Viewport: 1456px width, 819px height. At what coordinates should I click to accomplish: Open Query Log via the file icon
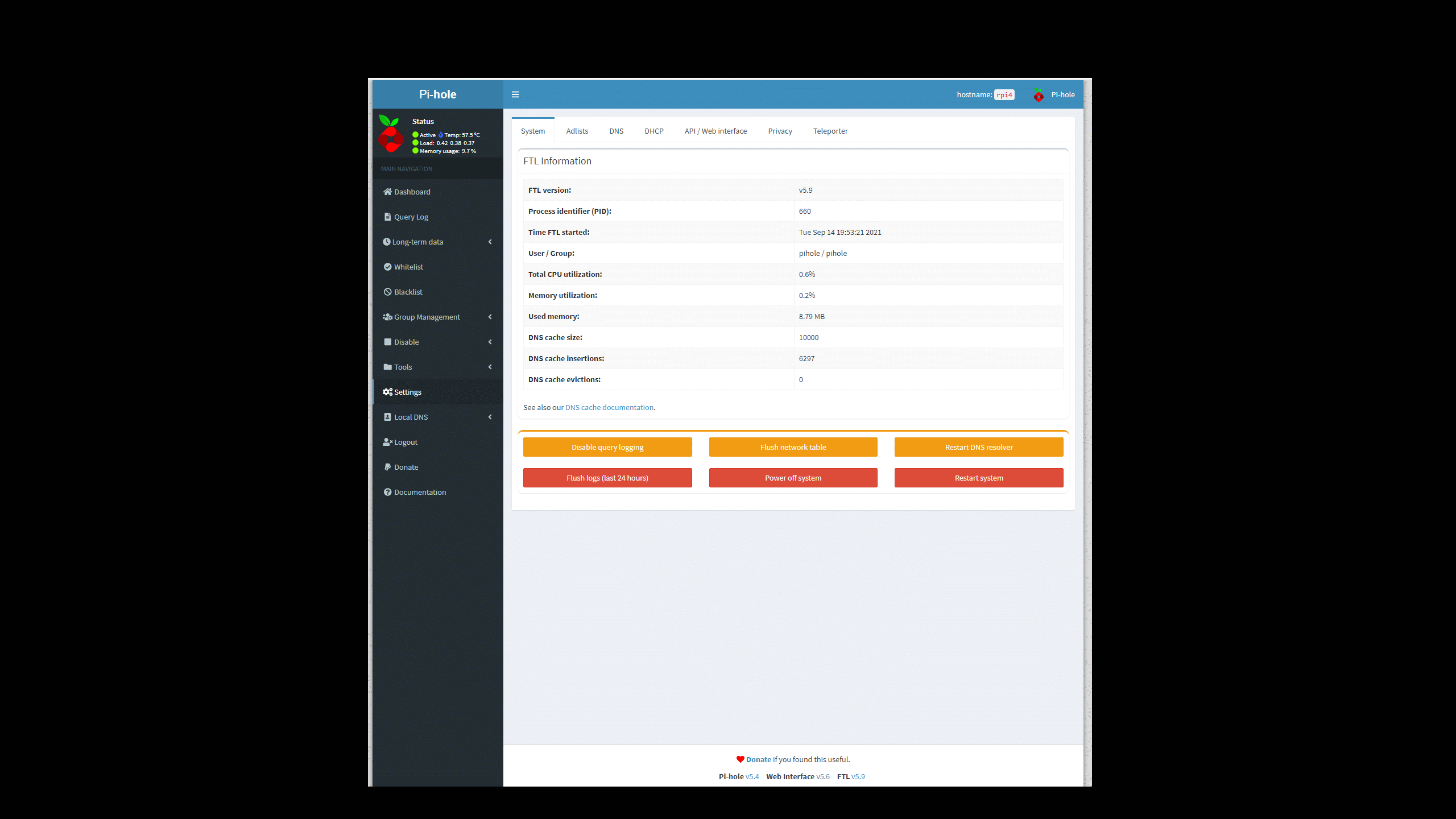[387, 217]
